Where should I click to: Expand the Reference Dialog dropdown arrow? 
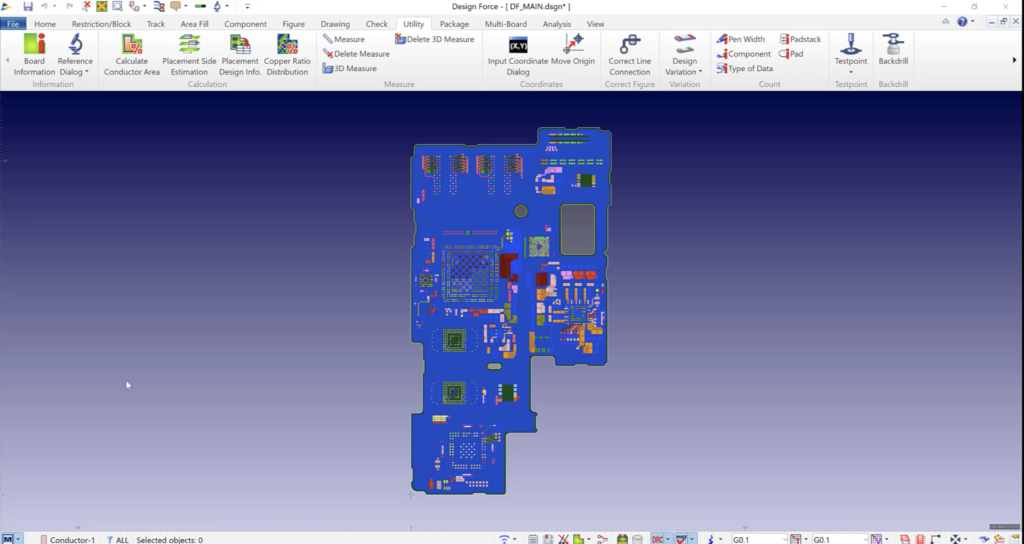pyautogui.click(x=86, y=72)
